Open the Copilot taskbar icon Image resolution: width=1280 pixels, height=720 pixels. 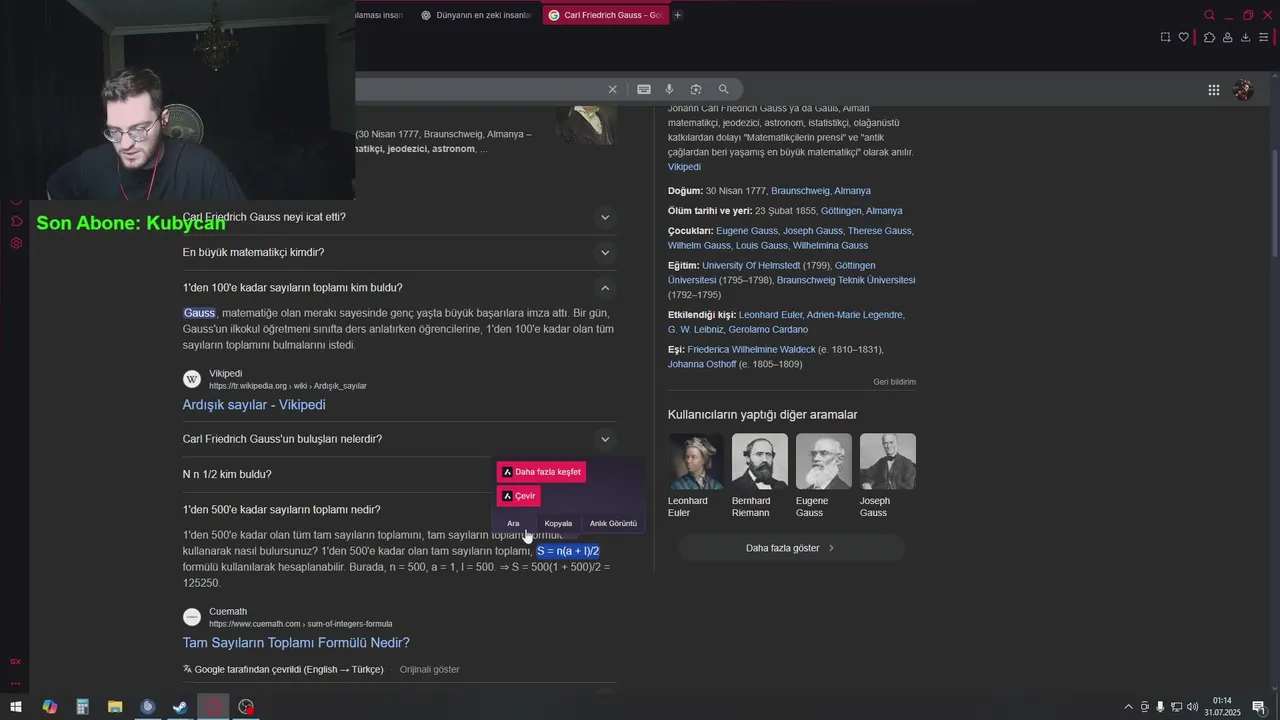[49, 707]
